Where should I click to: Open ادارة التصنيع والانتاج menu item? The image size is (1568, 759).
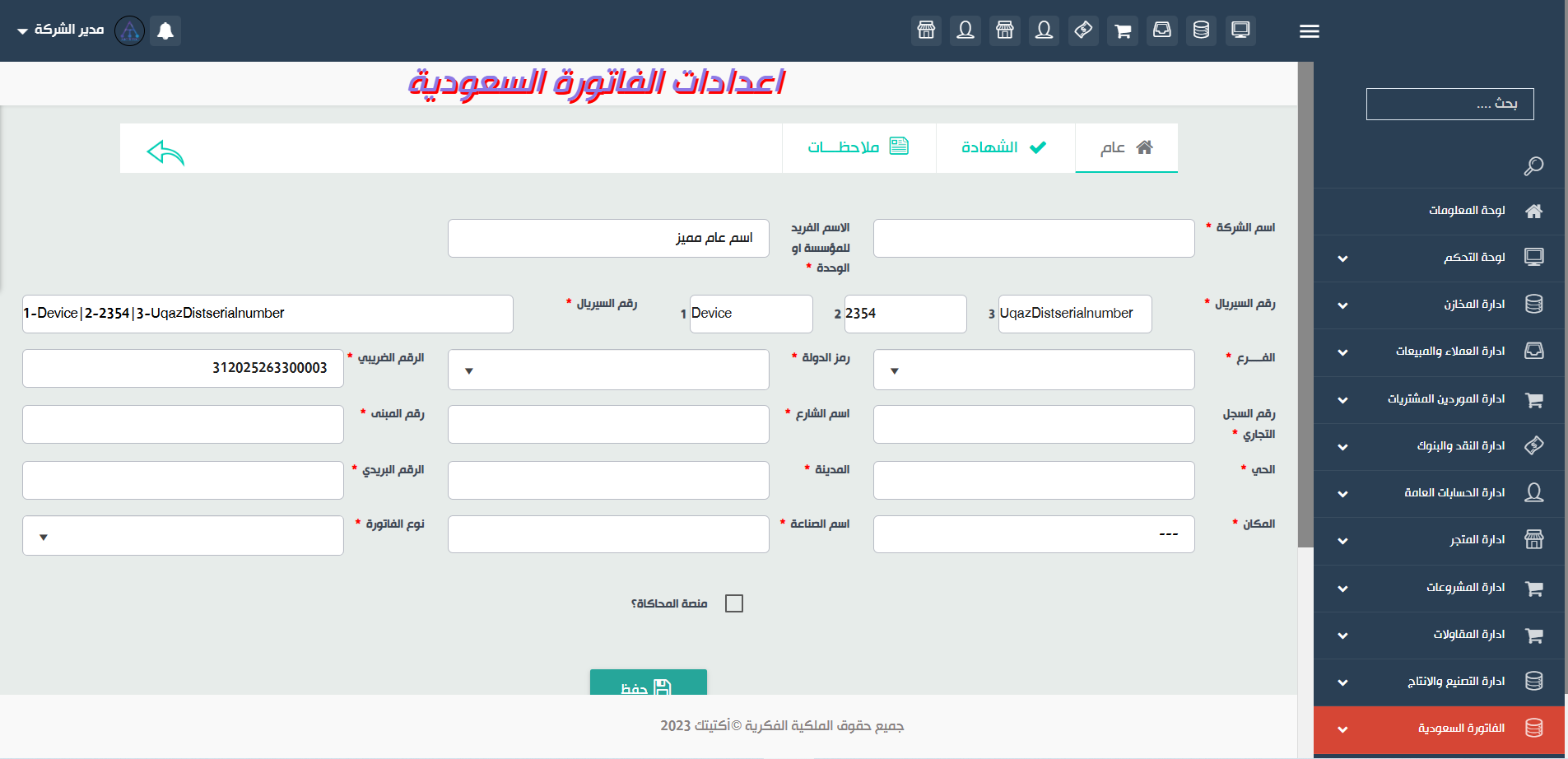(x=1440, y=682)
